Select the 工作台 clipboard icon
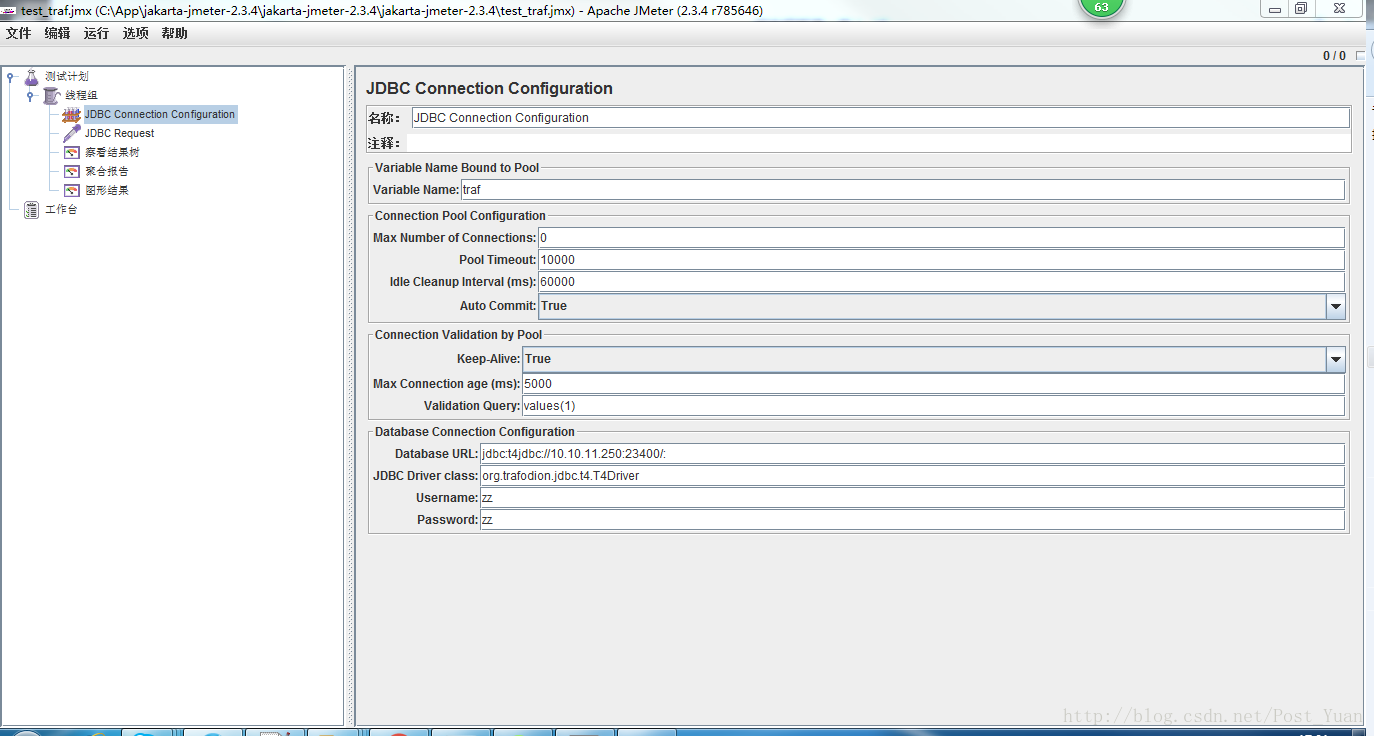This screenshot has height=736, width=1374. coord(32,209)
